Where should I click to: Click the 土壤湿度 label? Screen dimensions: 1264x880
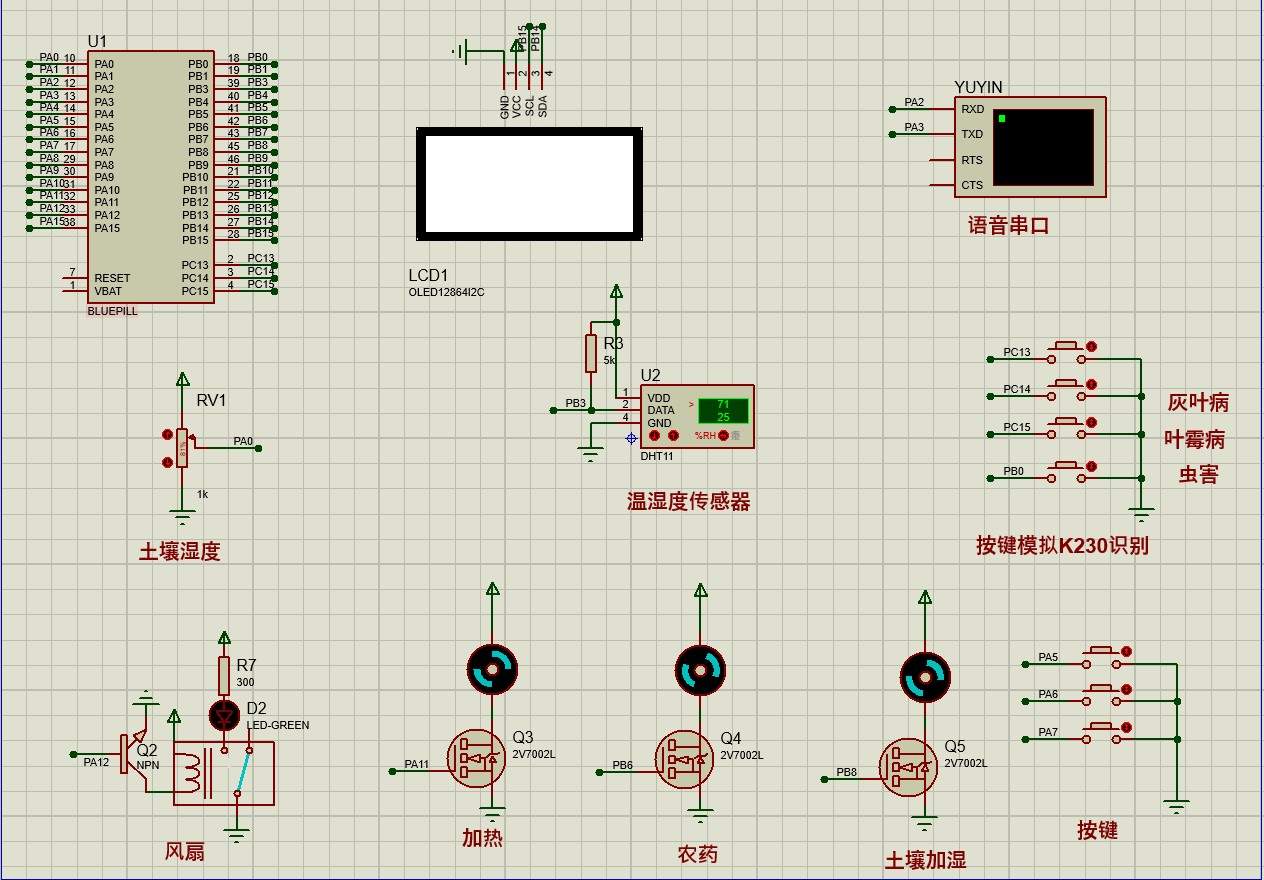(x=180, y=550)
